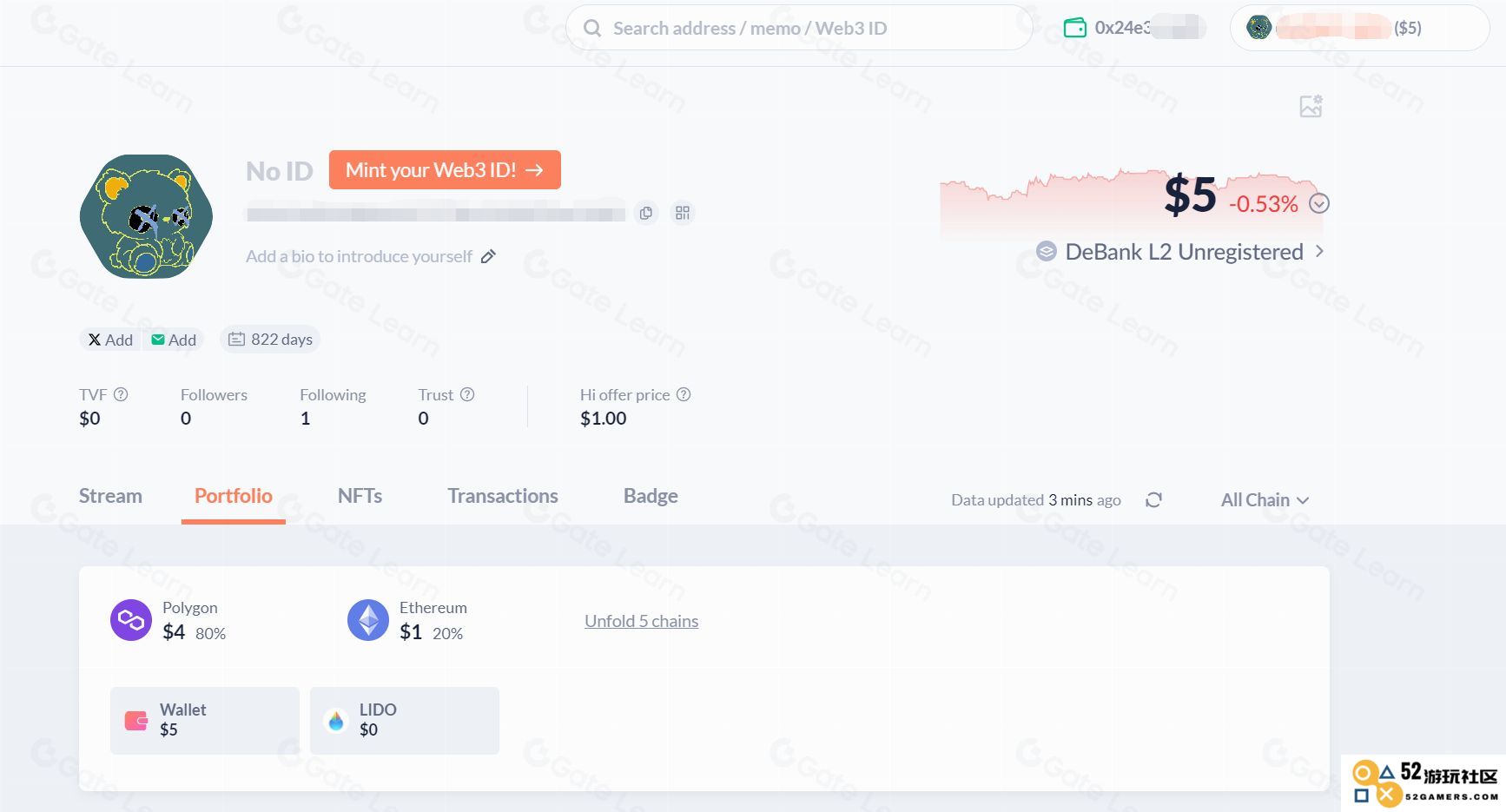1506x812 pixels.
Task: Click the Hi offer price help icon
Action: pos(684,394)
